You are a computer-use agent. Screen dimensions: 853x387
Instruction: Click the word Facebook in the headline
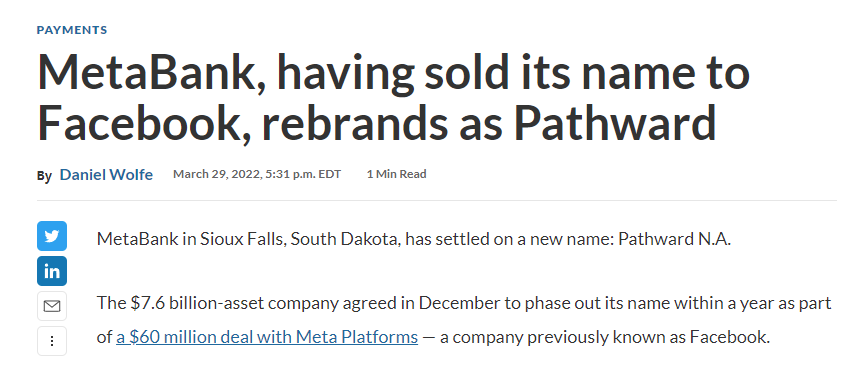tap(139, 123)
